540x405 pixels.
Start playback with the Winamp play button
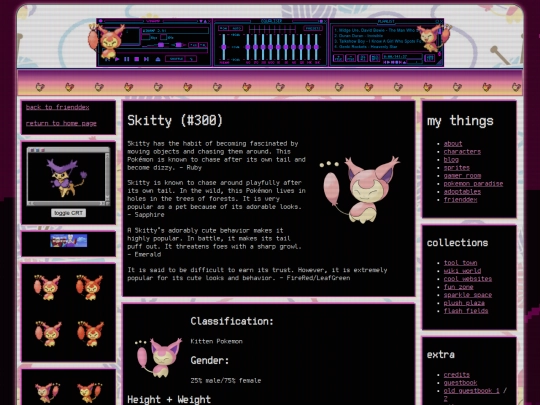(x=117, y=59)
